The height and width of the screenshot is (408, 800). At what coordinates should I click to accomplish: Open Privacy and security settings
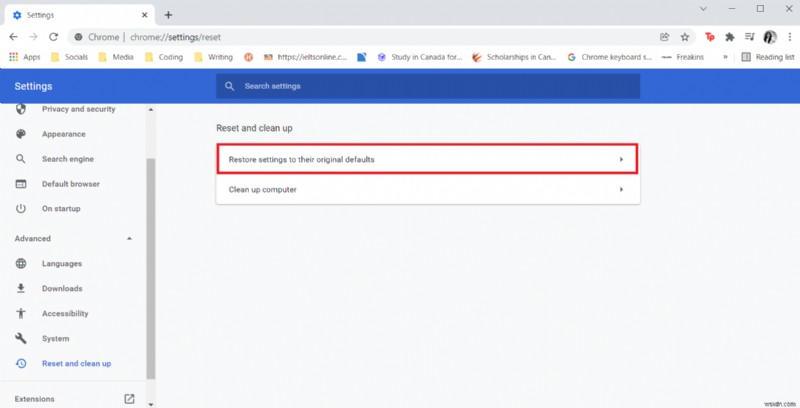pyautogui.click(x=79, y=109)
